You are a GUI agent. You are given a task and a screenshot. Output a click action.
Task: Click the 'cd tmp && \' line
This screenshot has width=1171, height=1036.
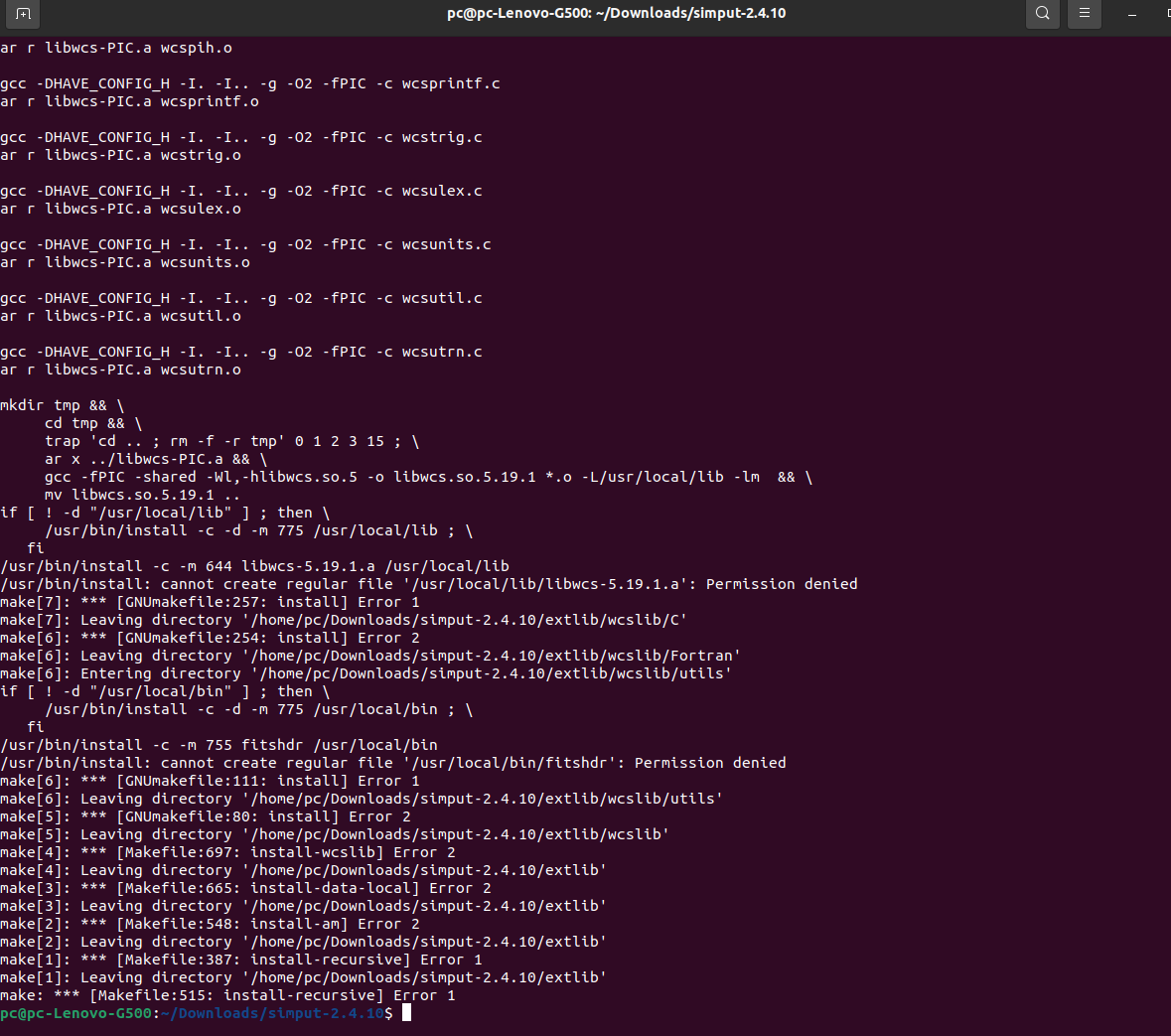pos(93,423)
